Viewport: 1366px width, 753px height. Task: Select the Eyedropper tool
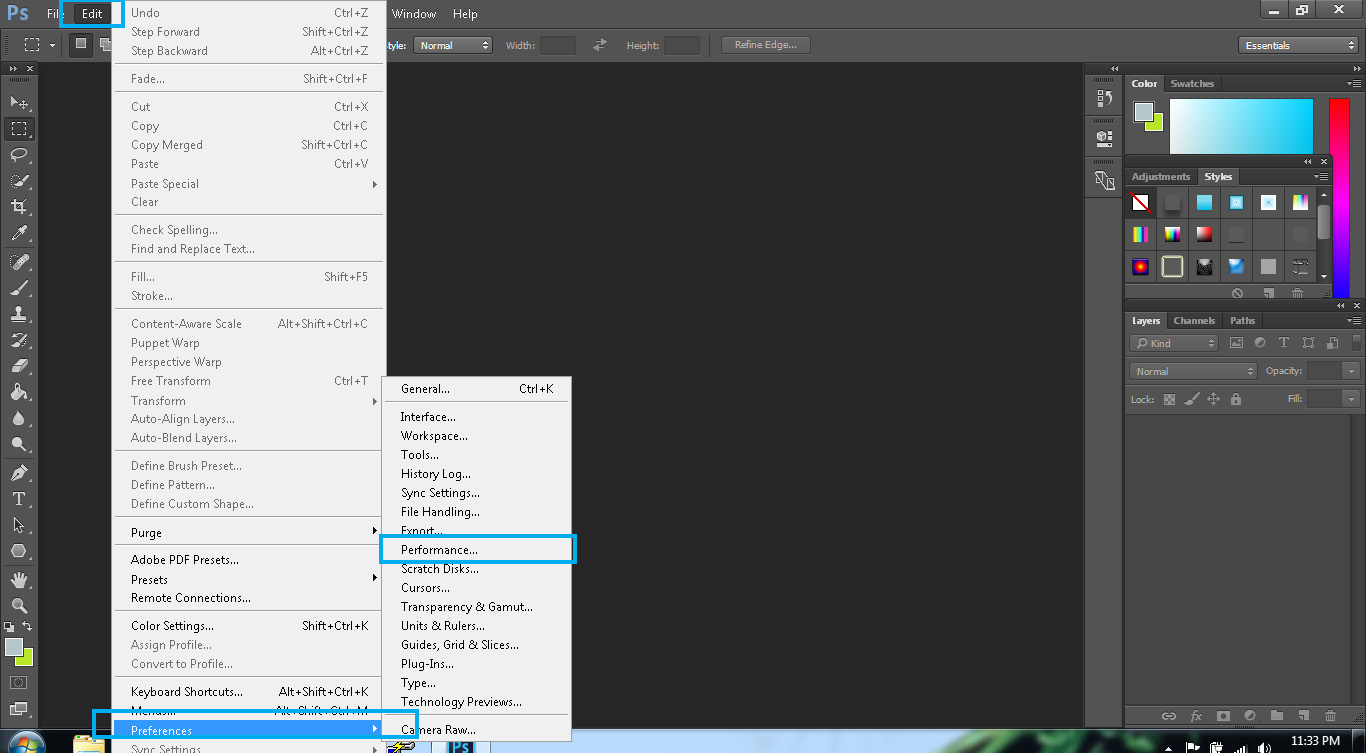coord(19,233)
